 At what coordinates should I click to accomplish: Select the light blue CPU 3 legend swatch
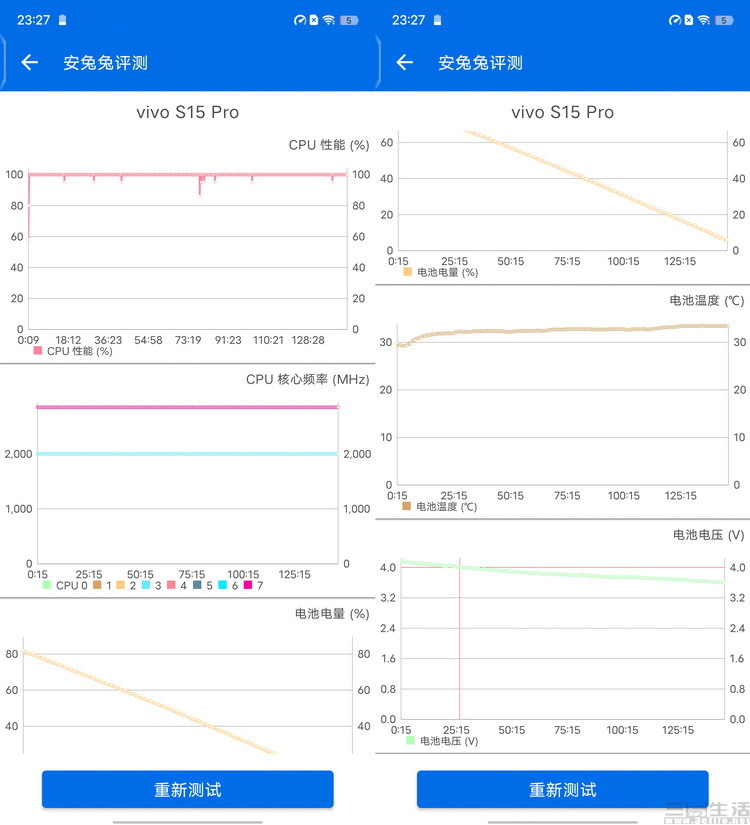pos(146,585)
